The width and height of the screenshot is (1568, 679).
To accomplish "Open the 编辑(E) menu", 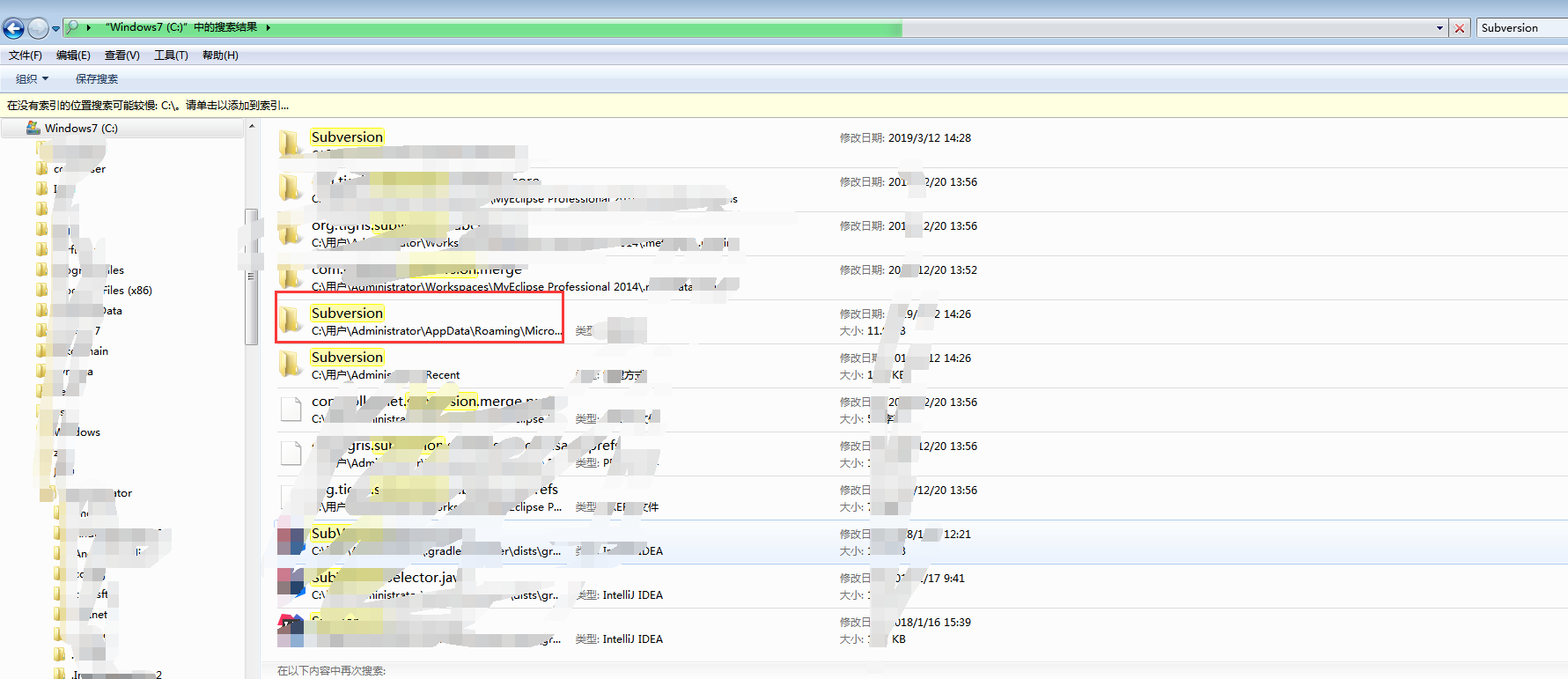I will tap(73, 55).
